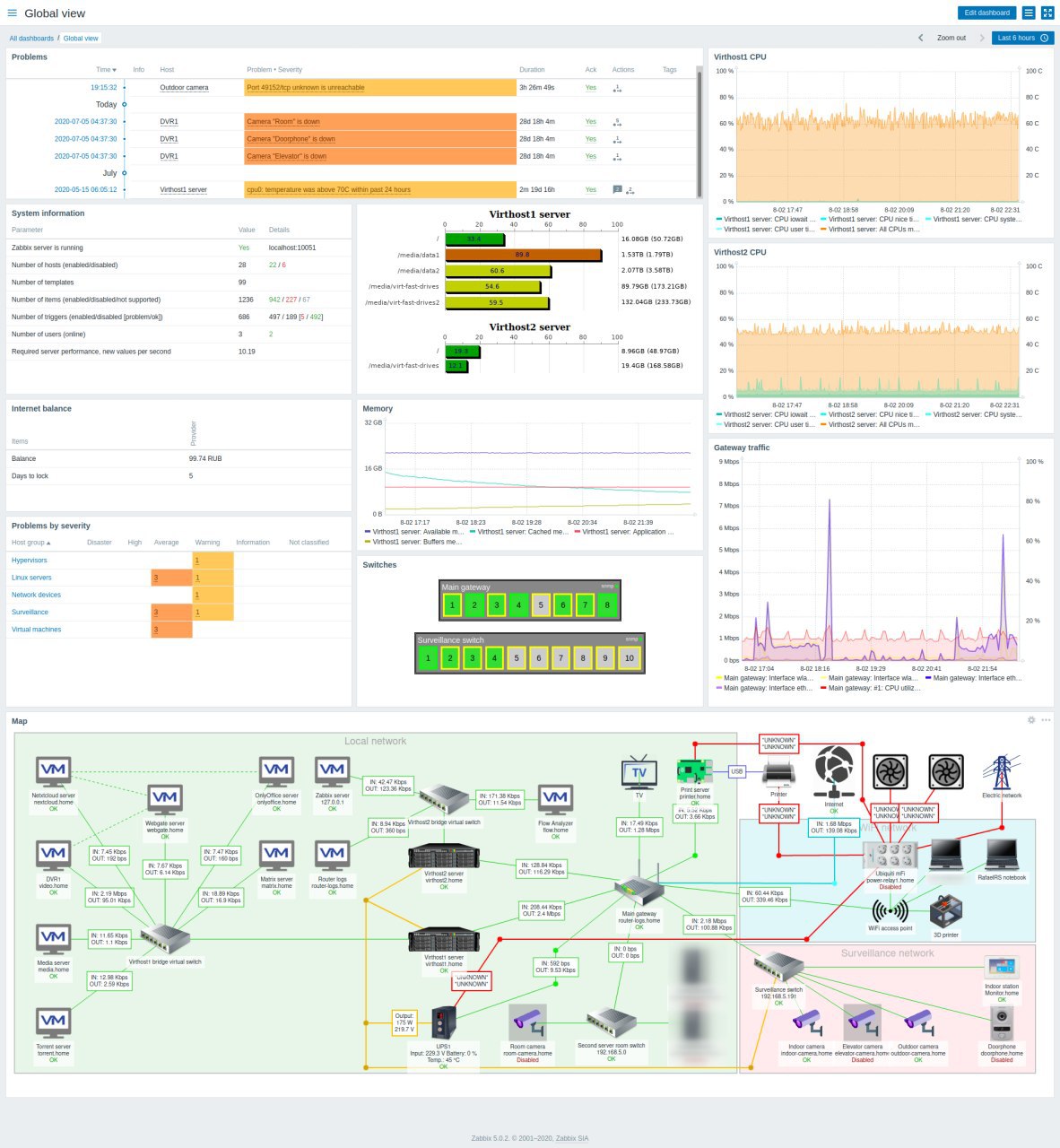The height and width of the screenshot is (1148, 1060).
Task: Open the Router logs VM icon
Action: tap(333, 856)
